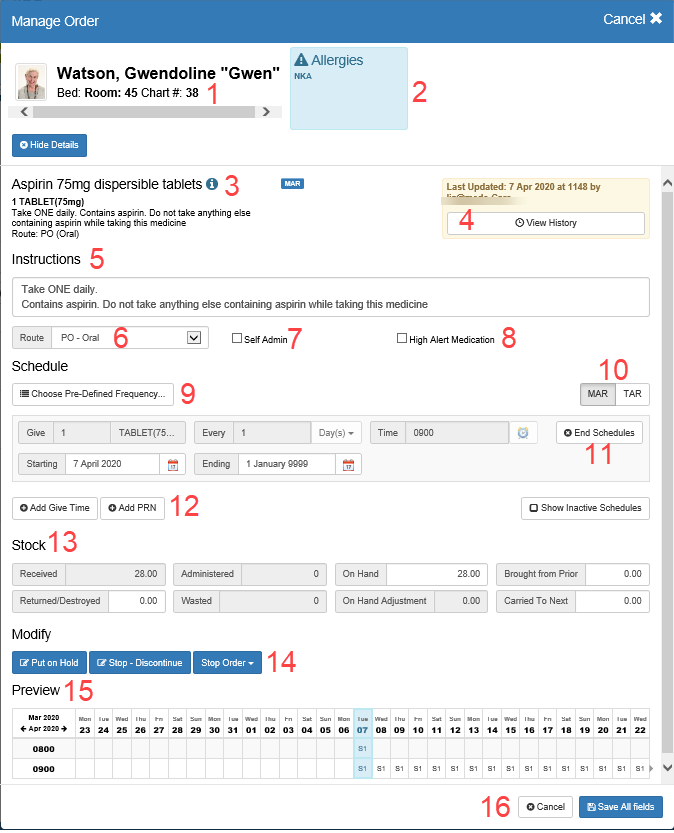Toggle Show Inactive Schedules
The width and height of the screenshot is (674, 833).
coord(585,508)
